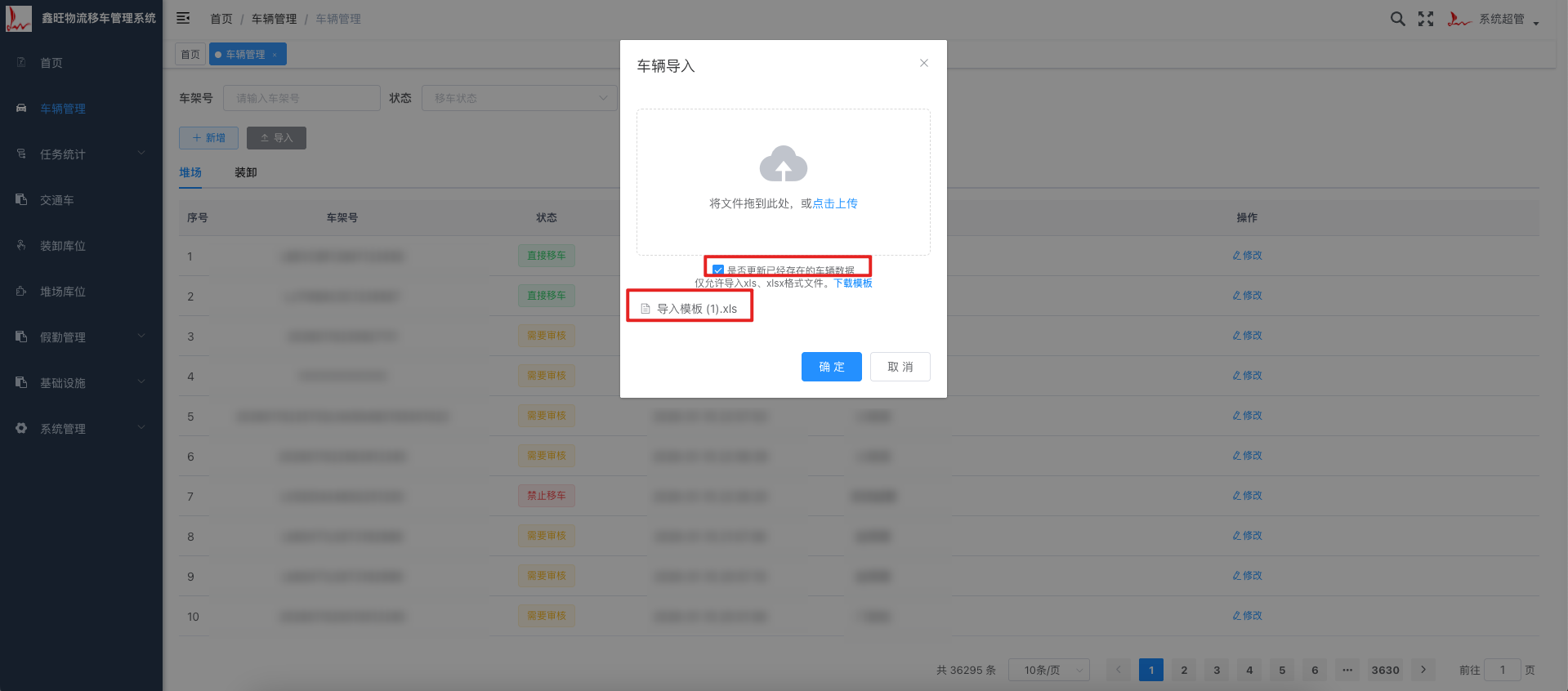Click the 鑫旺物流 logo icon
This screenshot has width=1568, height=691.
(18, 18)
